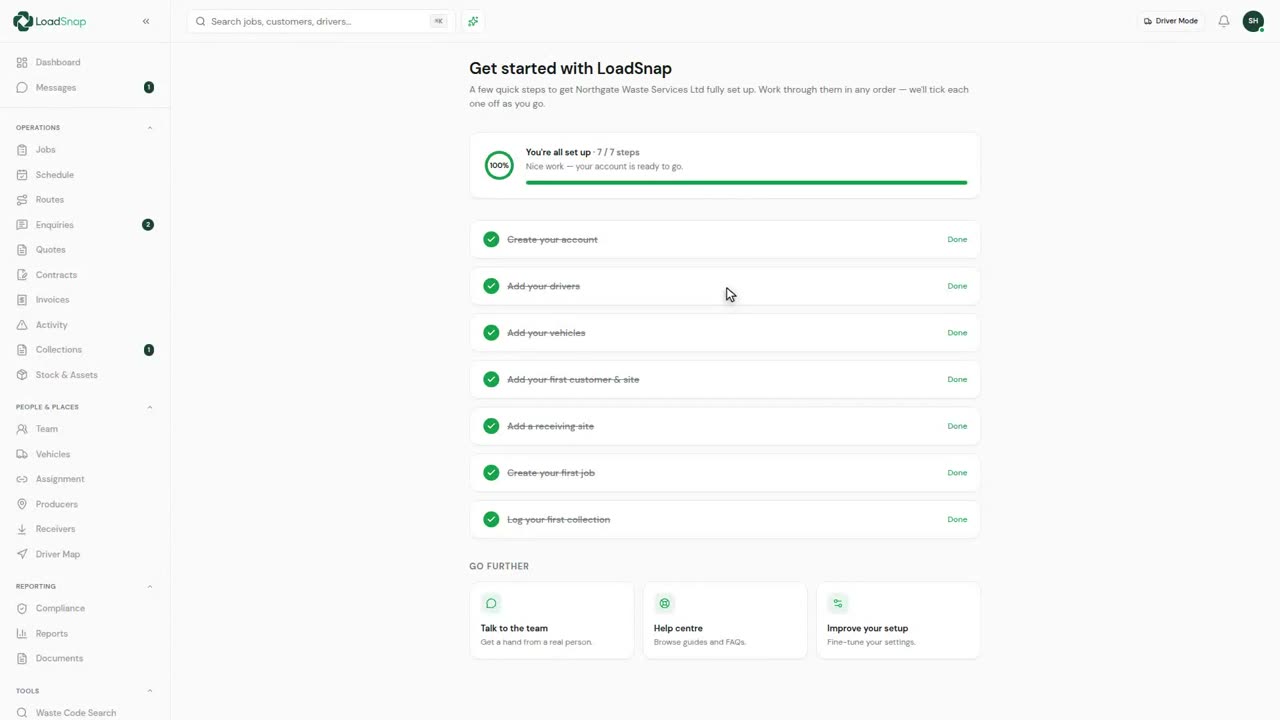Toggle 'Add your first customer & site' checkmark
The height and width of the screenshot is (720, 1280).
(491, 379)
